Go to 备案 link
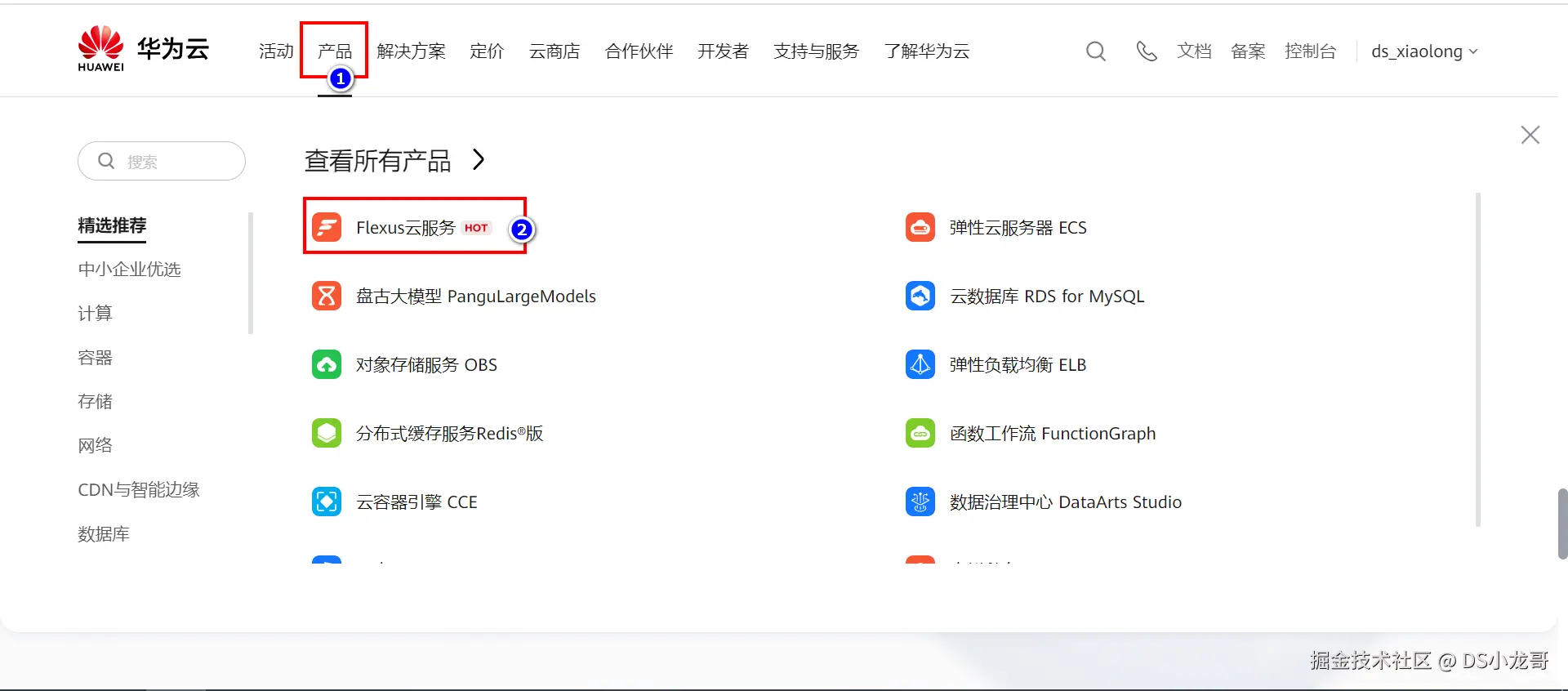The height and width of the screenshot is (691, 1568). click(1248, 51)
